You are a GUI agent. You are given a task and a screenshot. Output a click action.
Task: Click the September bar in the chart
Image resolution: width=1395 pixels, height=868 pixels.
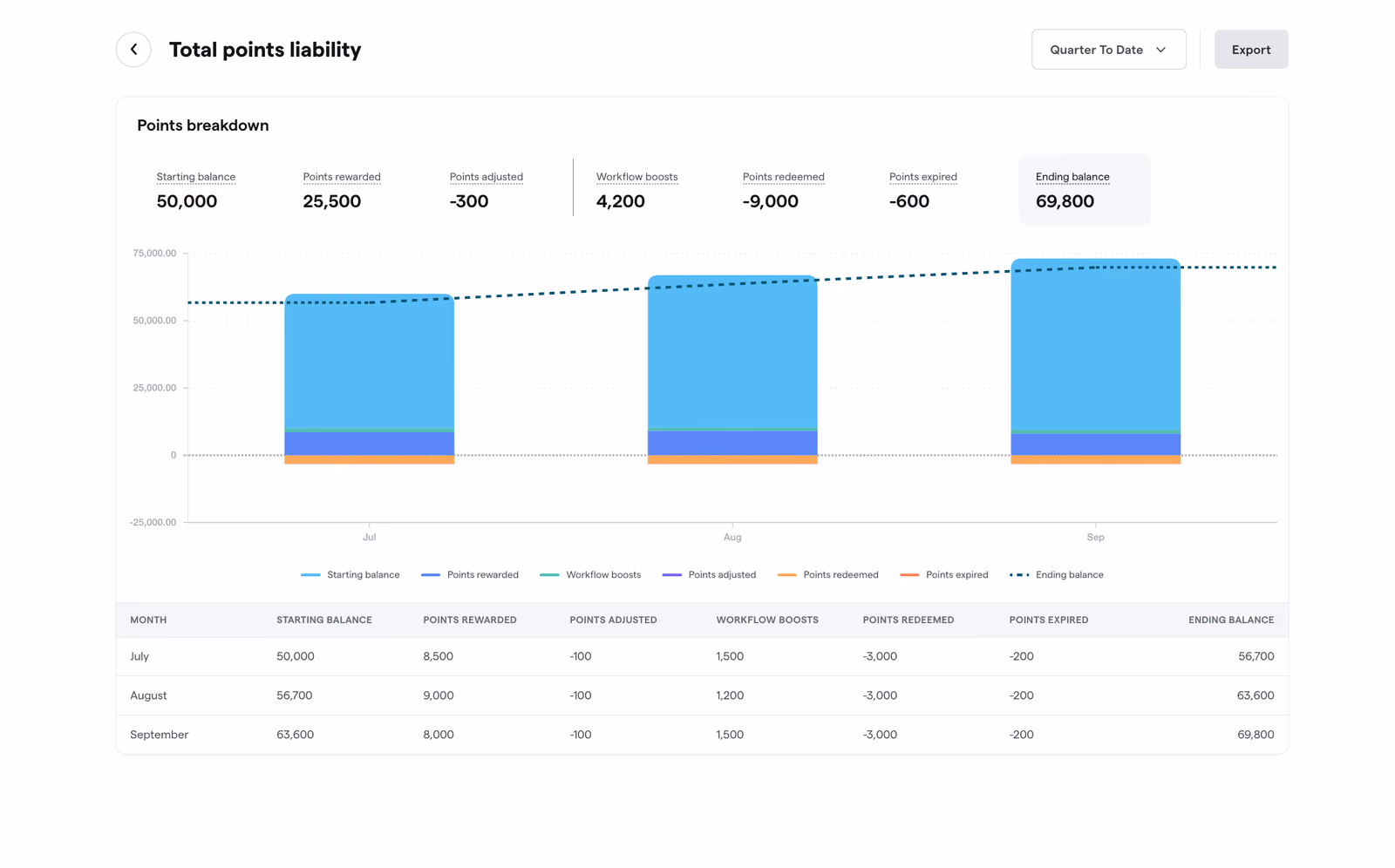coord(1096,362)
